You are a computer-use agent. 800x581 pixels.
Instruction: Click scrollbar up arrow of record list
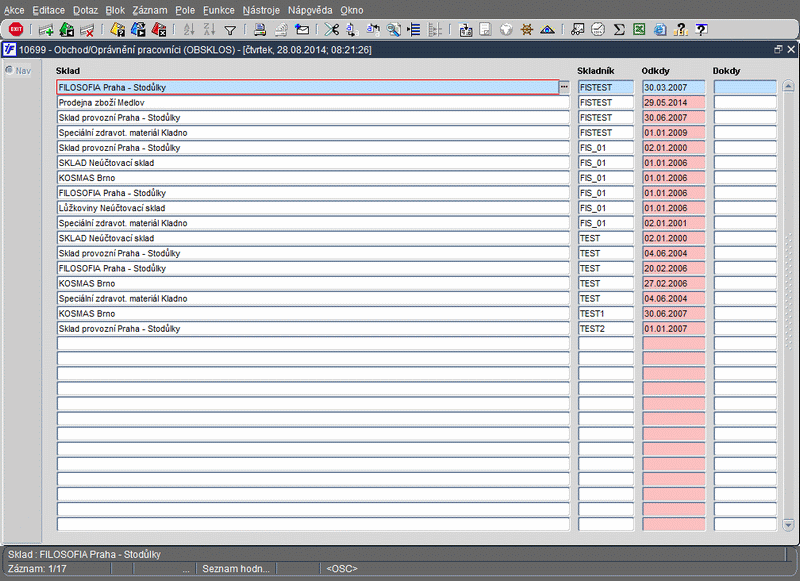pyautogui.click(x=788, y=86)
